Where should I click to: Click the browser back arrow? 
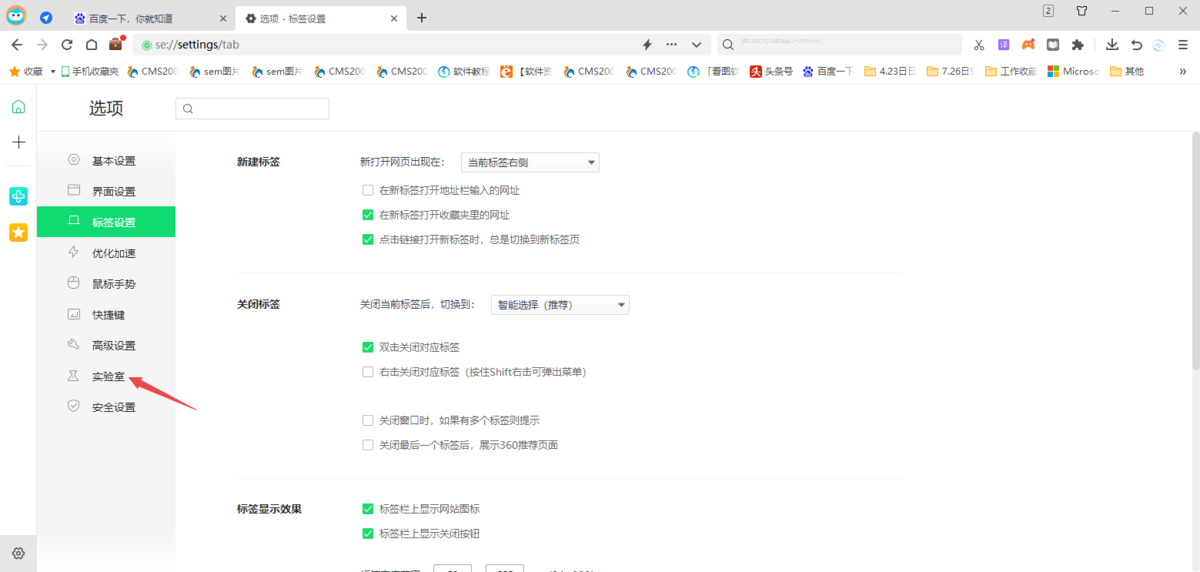16,44
